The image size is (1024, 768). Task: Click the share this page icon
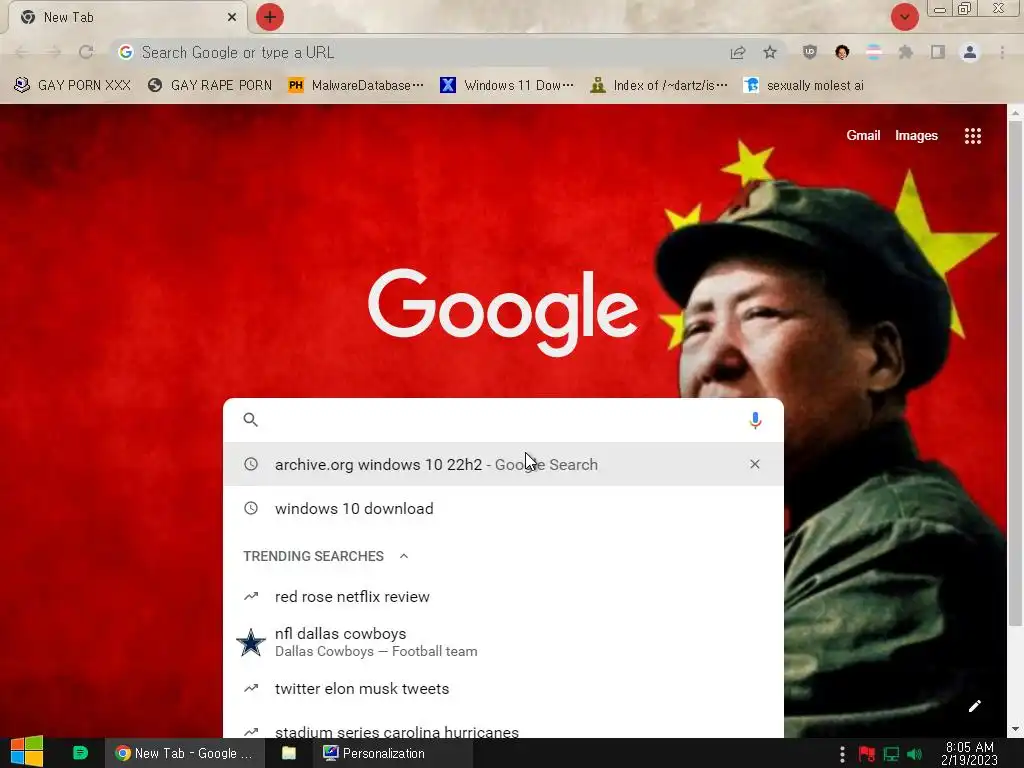(738, 52)
